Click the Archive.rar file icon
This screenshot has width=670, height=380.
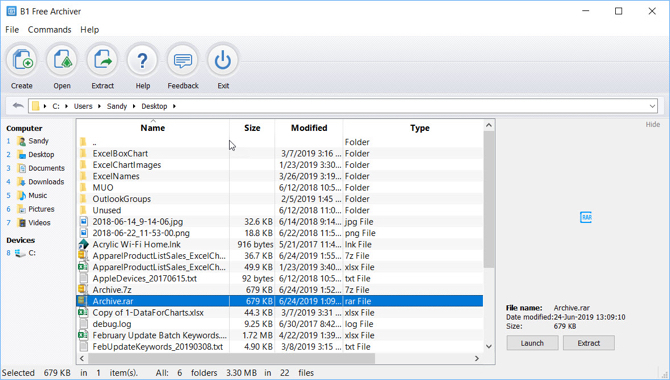coord(82,301)
